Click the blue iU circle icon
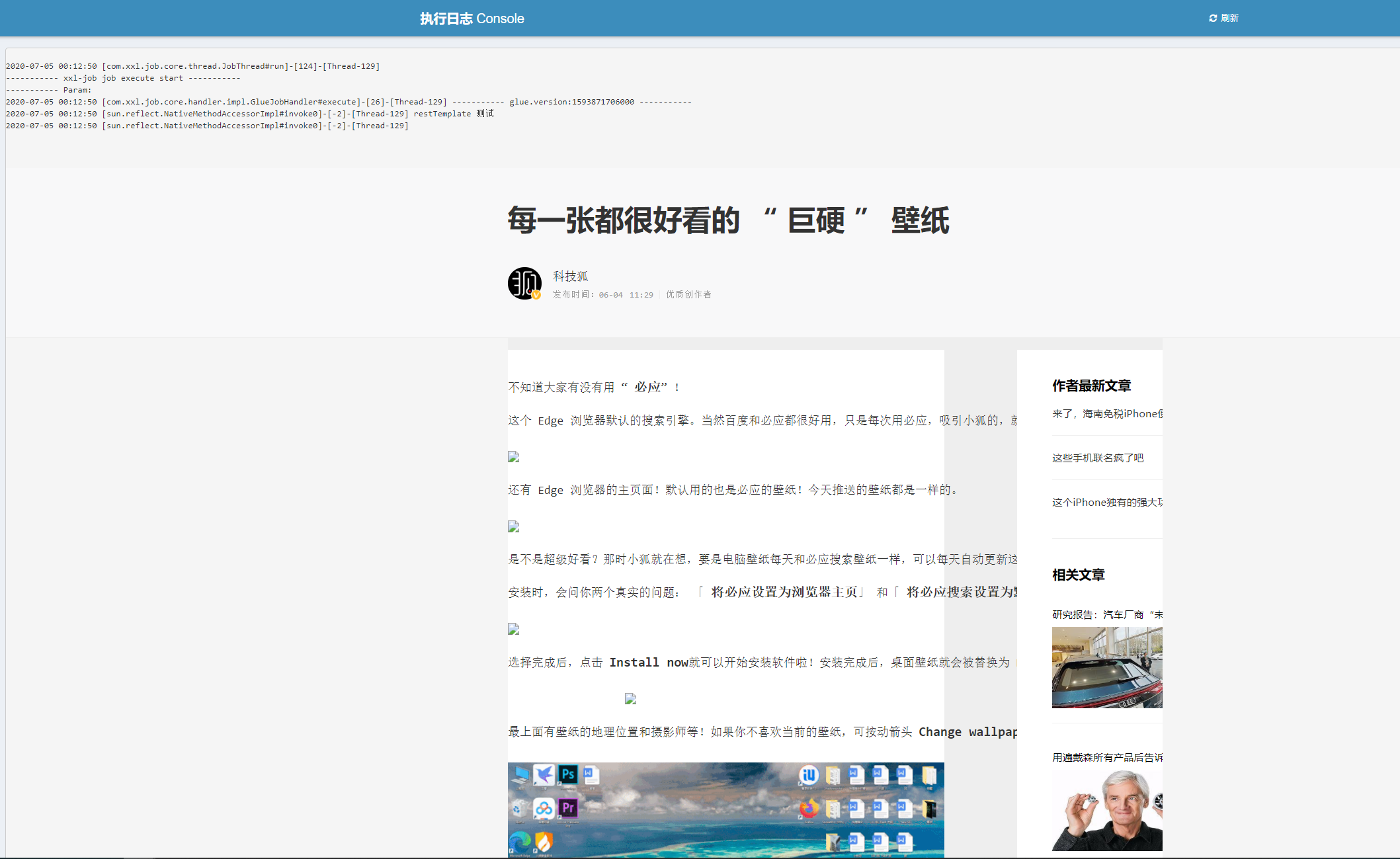Image resolution: width=1400 pixels, height=859 pixels. 808,775
